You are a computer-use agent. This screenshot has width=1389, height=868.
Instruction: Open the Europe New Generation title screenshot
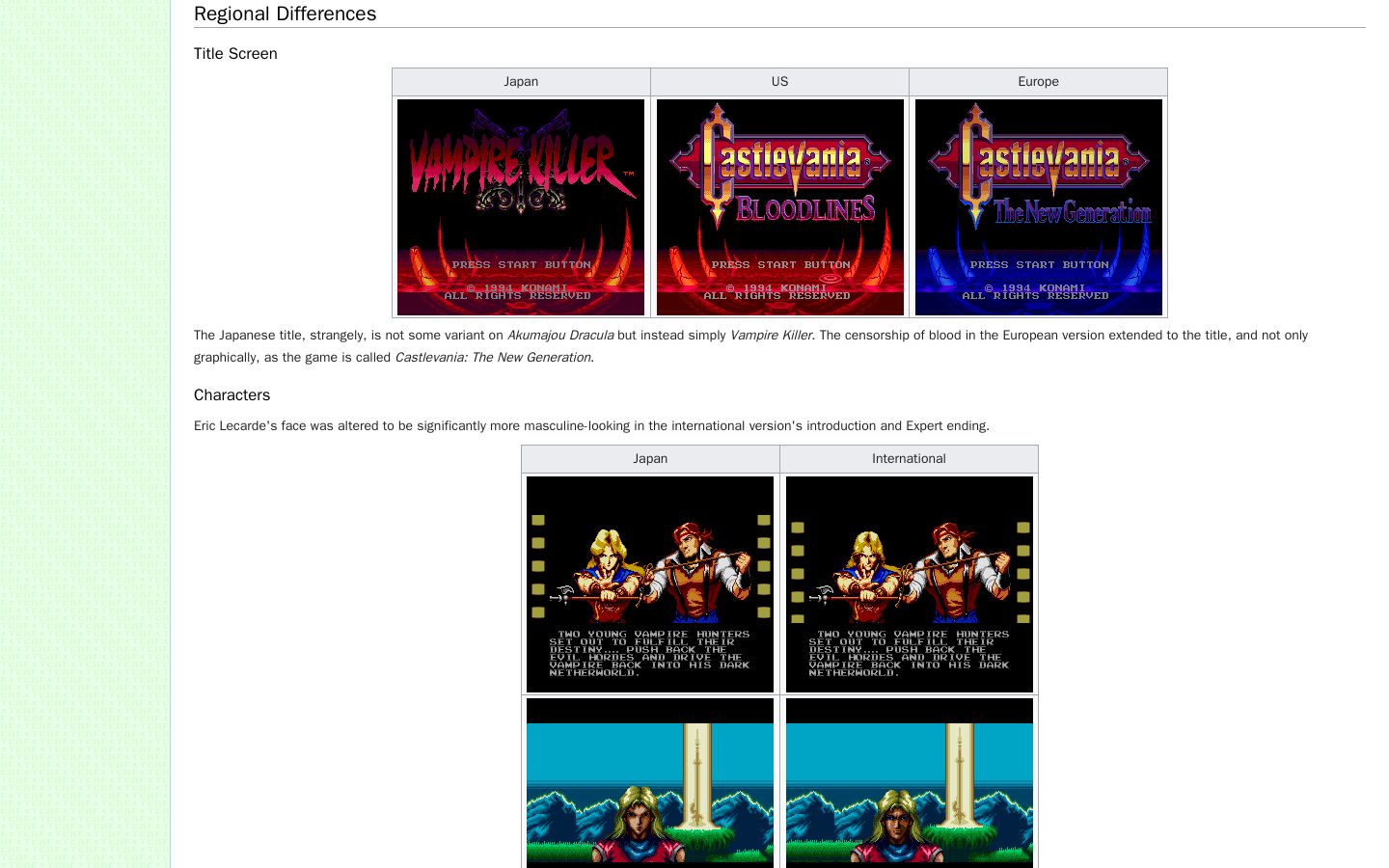pos(1039,207)
